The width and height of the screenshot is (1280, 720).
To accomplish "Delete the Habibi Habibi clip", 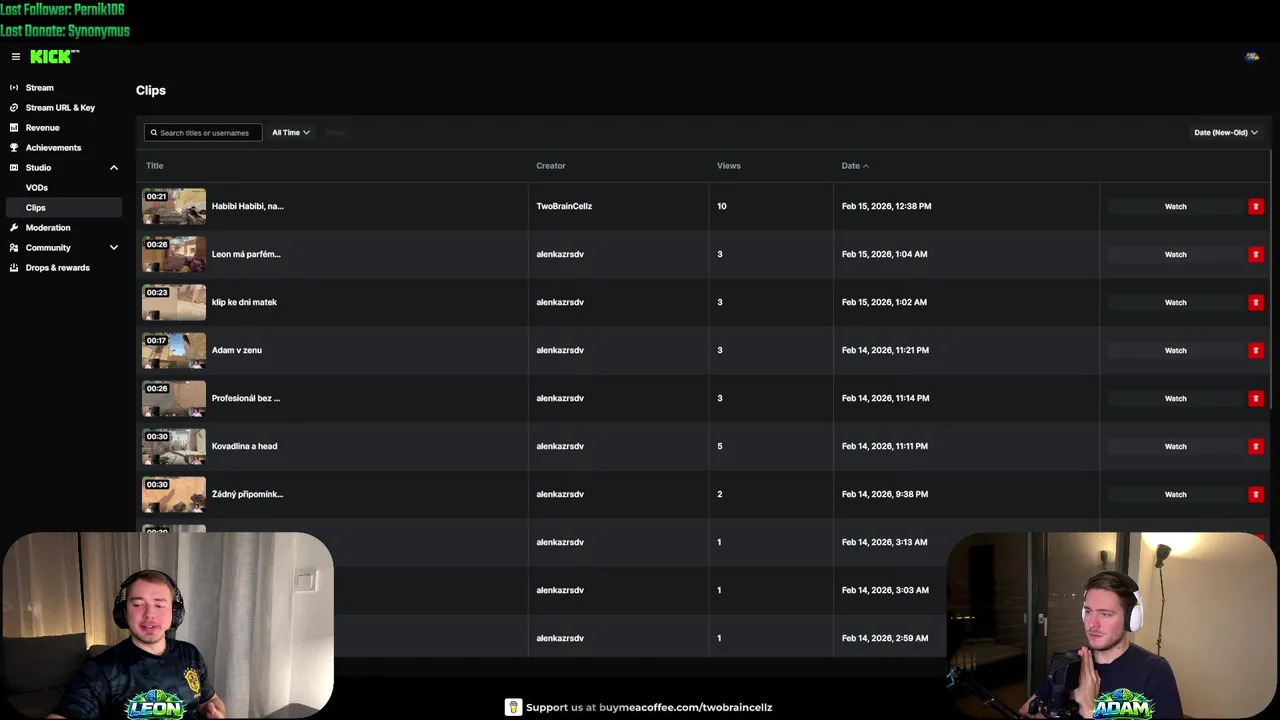I will tap(1256, 206).
